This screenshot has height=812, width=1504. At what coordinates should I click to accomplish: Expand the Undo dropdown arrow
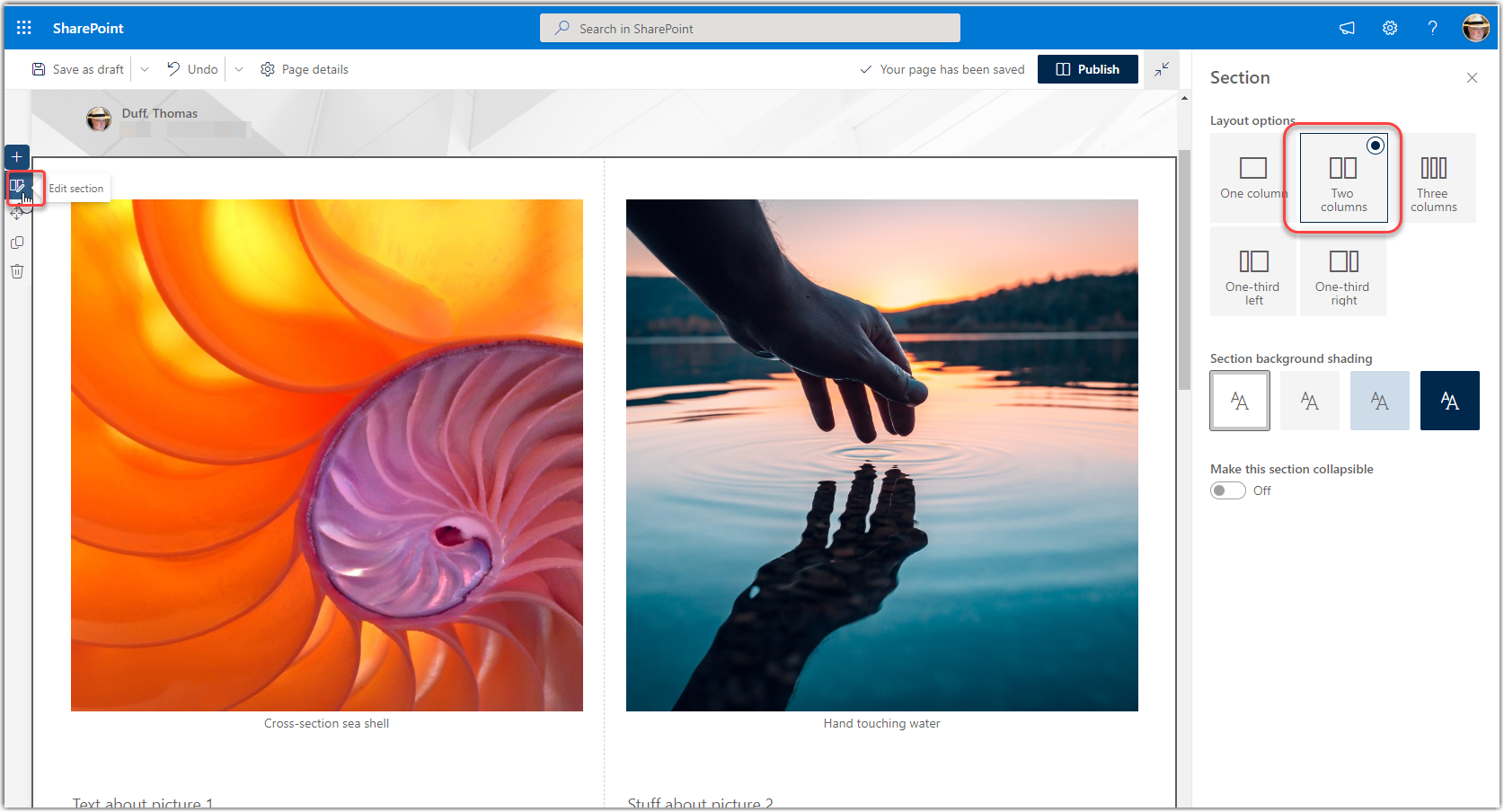239,69
